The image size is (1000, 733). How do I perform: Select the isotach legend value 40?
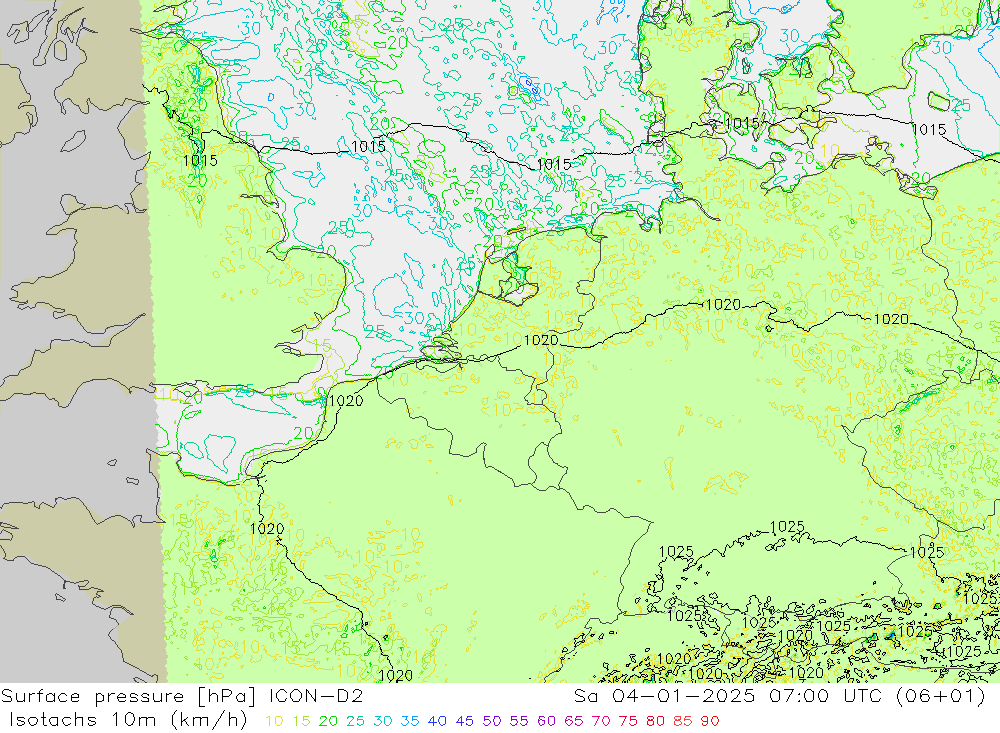pos(438,722)
